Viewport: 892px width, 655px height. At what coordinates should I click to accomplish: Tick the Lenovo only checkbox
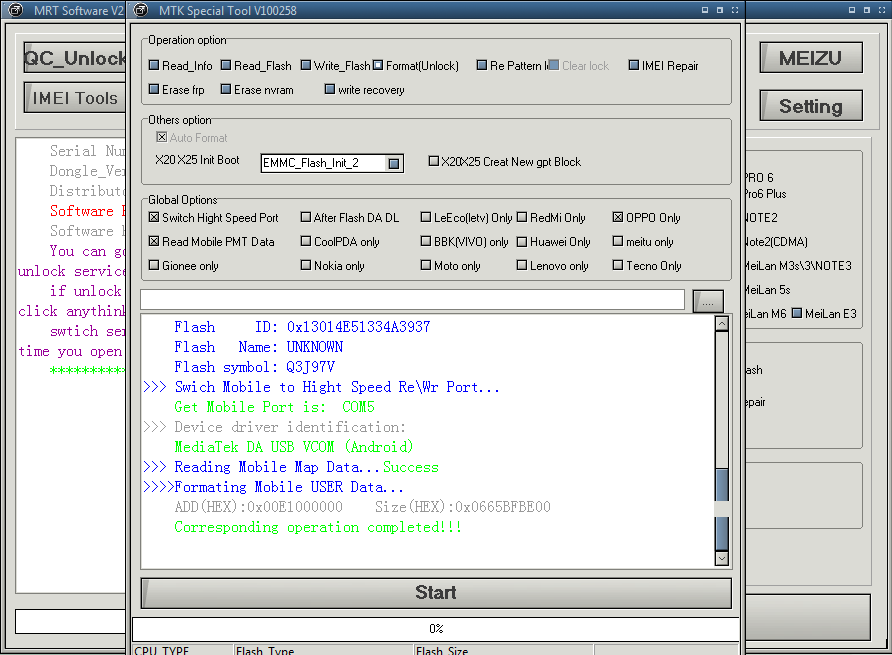click(x=522, y=265)
